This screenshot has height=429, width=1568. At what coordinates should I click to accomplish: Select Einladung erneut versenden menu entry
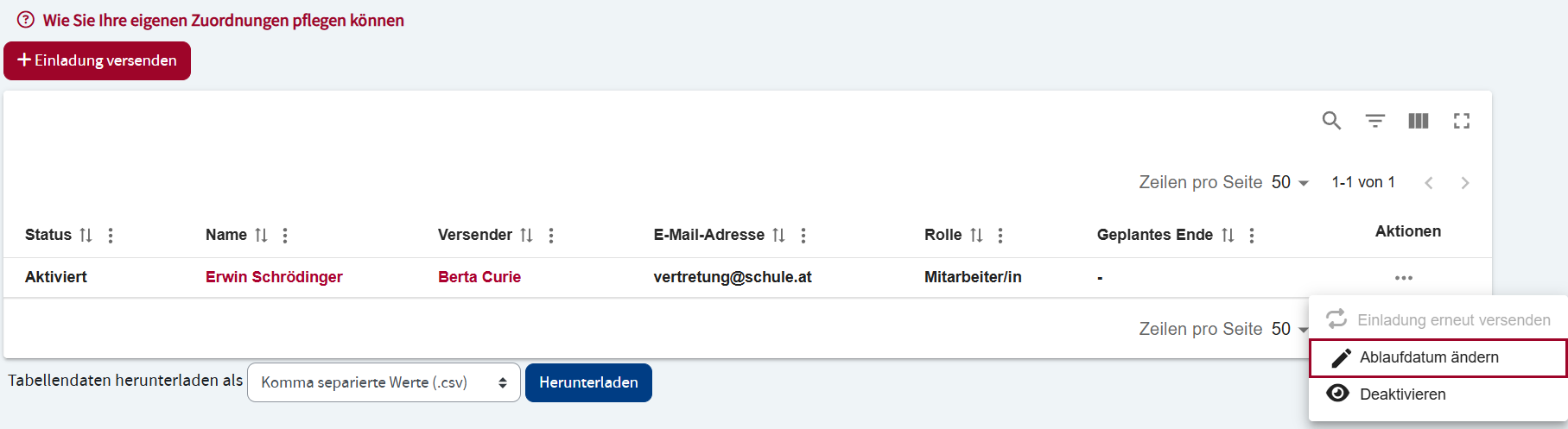(1453, 320)
